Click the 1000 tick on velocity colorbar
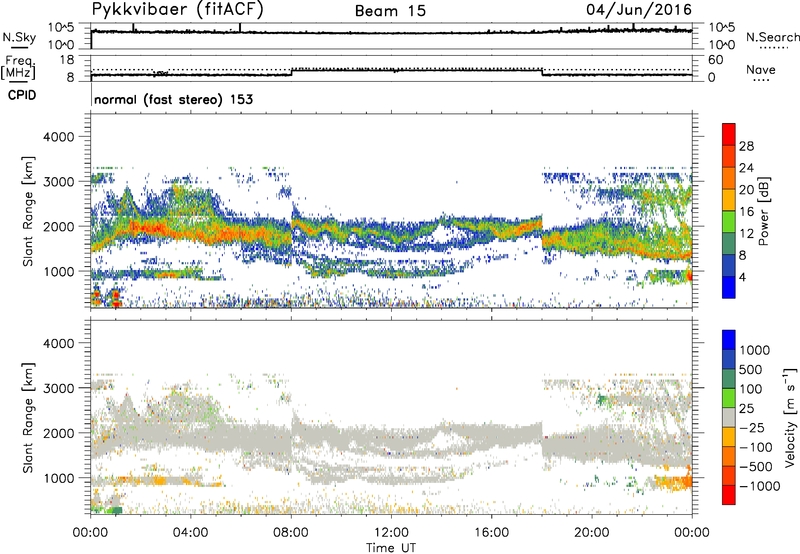This screenshot has height=554, width=800. coord(755,350)
